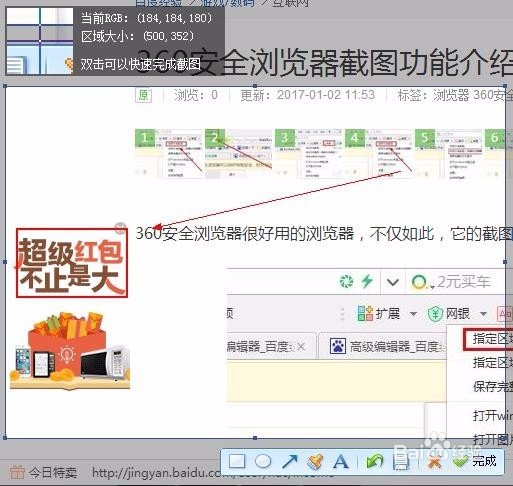Click the toolbar drag grip dots before 扩展
513x486 pixels.
click(342, 314)
